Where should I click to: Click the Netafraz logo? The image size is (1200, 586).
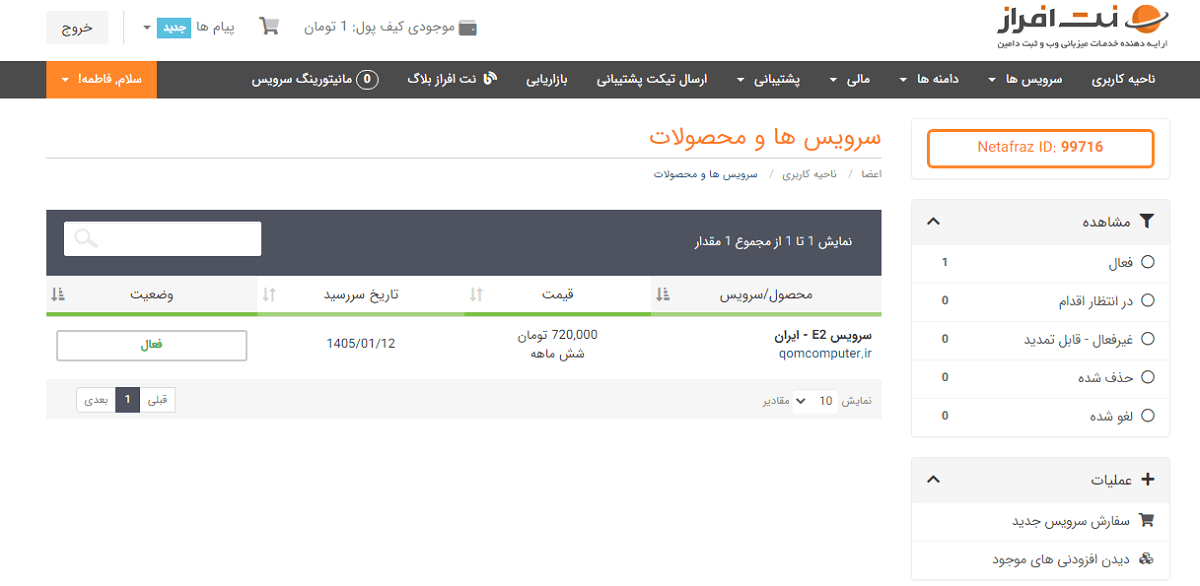click(1082, 27)
